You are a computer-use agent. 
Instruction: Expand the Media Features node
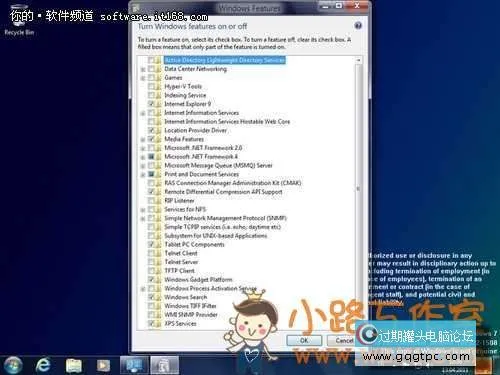tap(143, 139)
